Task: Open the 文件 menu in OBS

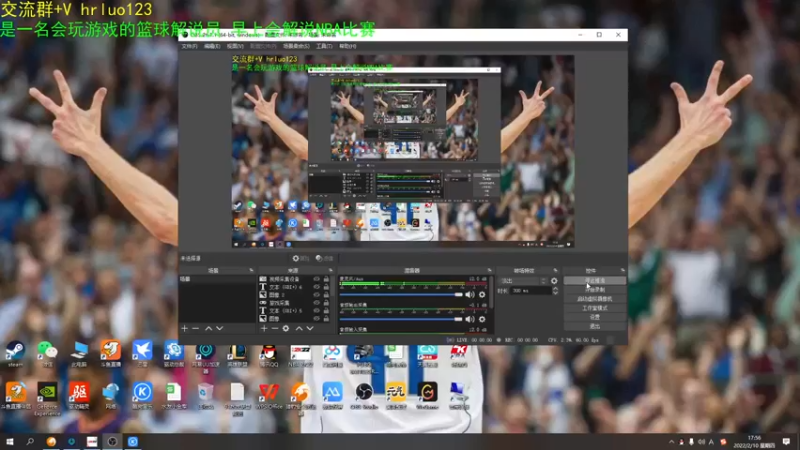Action: click(x=189, y=46)
